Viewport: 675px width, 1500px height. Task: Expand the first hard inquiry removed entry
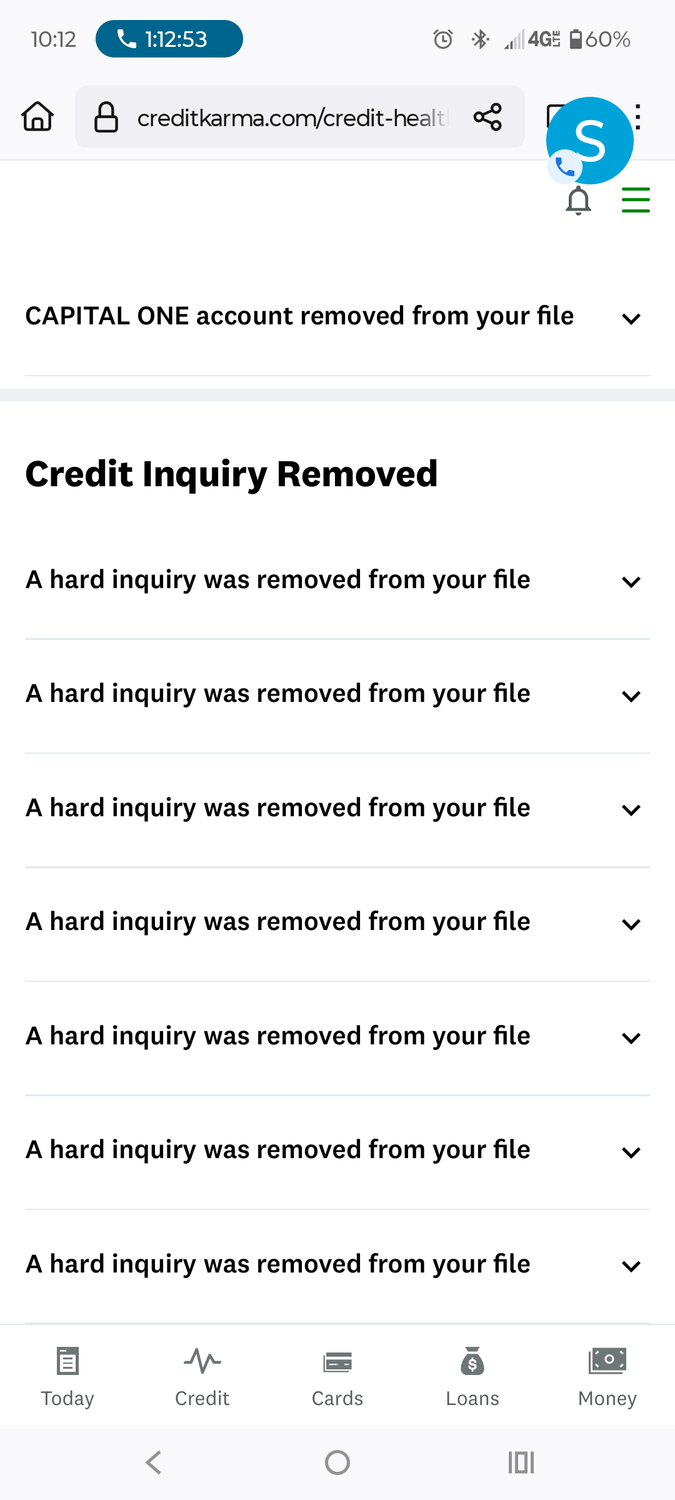point(337,582)
